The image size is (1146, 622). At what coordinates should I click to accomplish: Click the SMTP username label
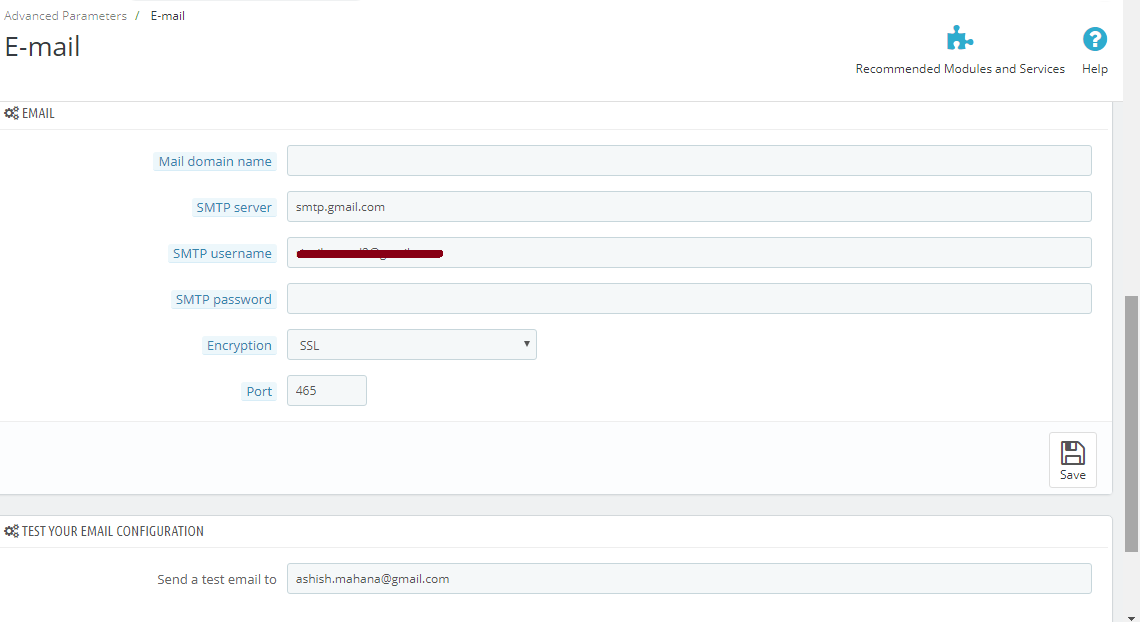click(x=222, y=254)
